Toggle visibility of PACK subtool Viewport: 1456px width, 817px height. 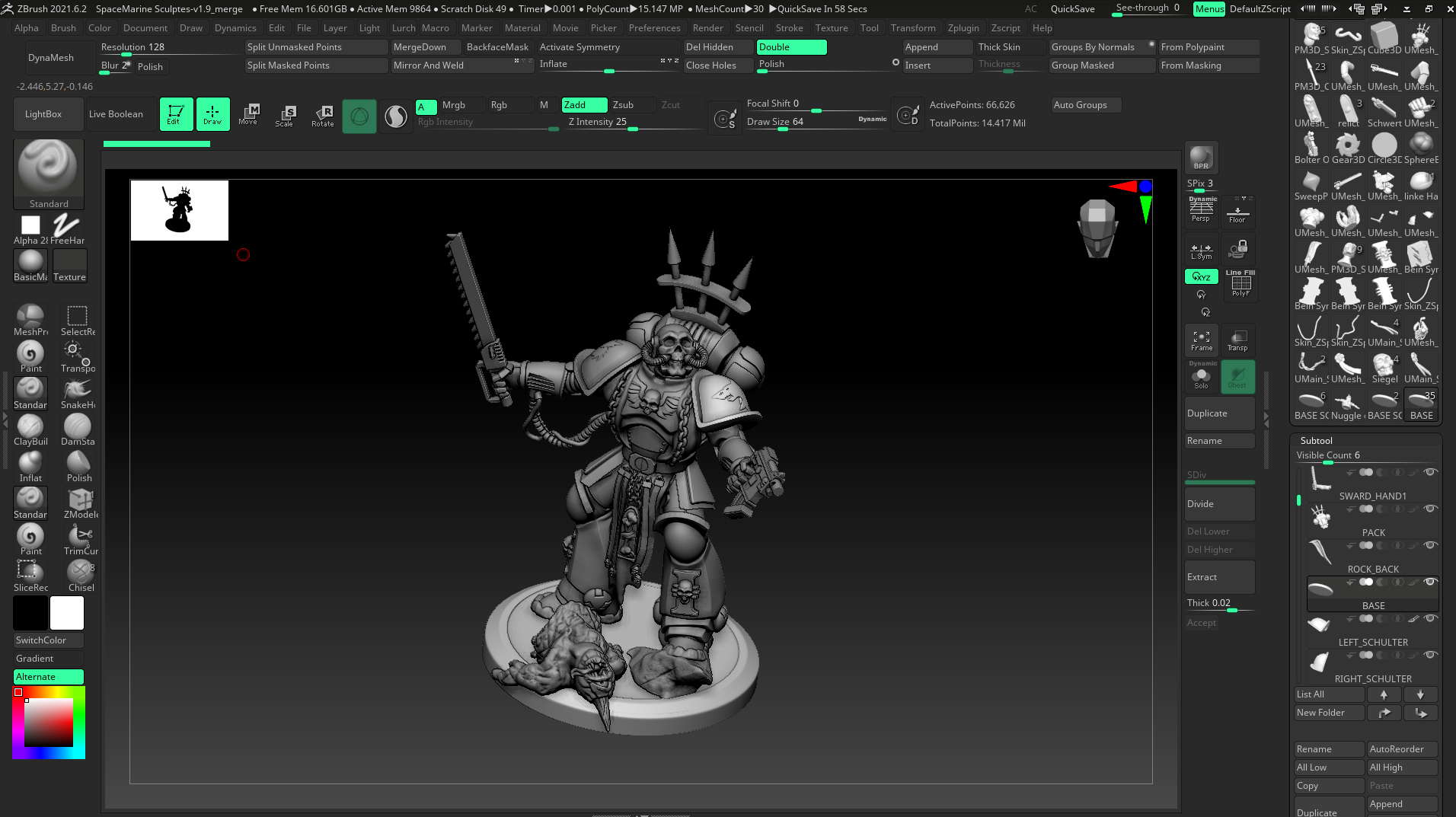(x=1430, y=509)
